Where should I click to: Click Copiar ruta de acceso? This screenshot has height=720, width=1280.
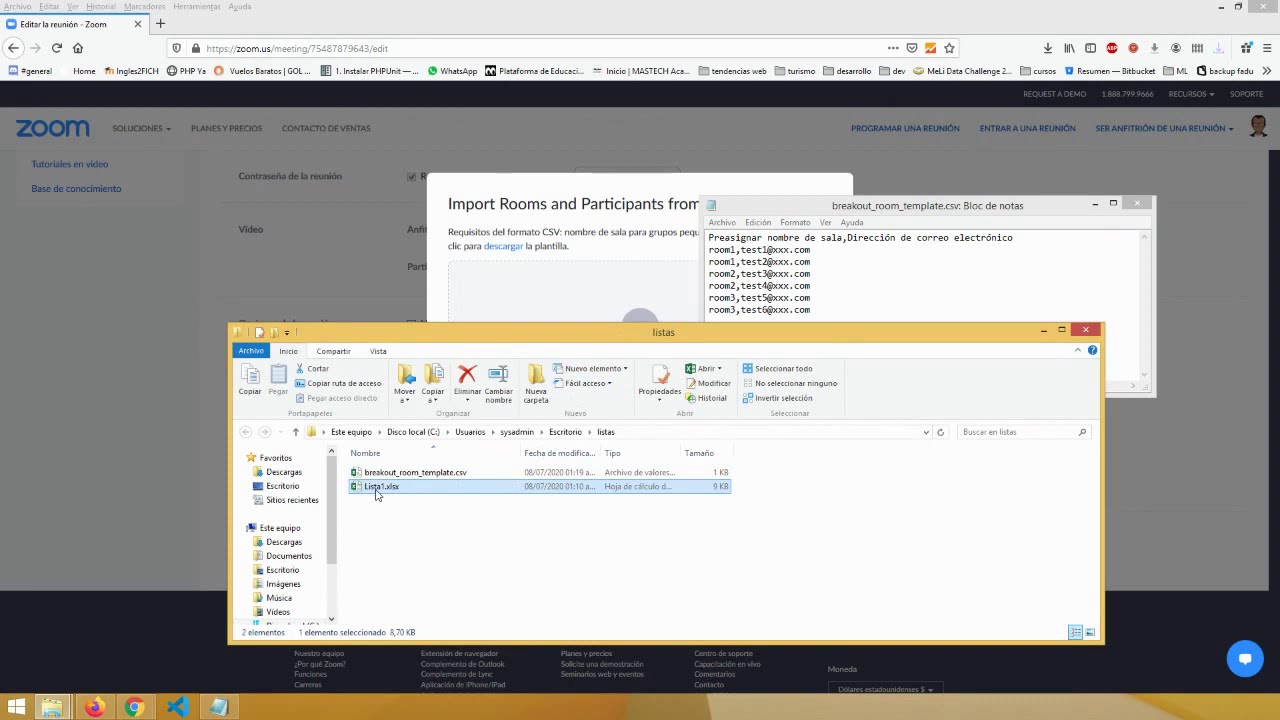coord(338,383)
